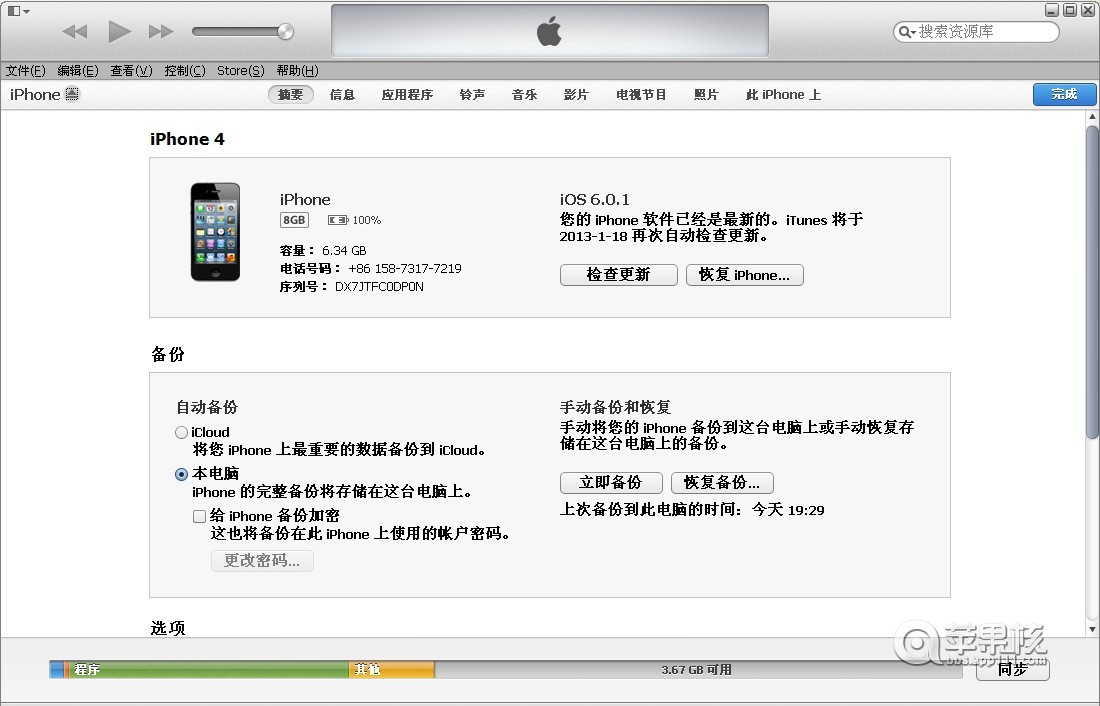Switch to the 照片 tab
Screen dimensions: 1100x706
point(706,95)
